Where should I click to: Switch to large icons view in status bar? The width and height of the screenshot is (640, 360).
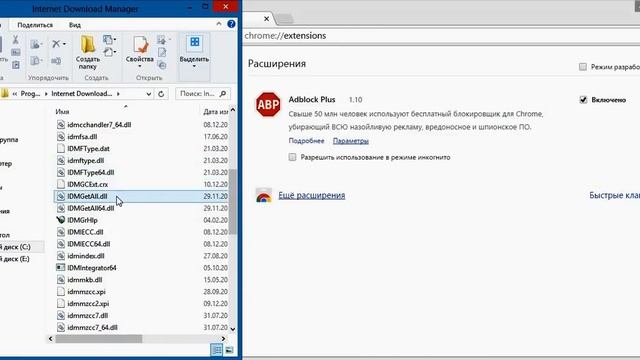tap(229, 350)
